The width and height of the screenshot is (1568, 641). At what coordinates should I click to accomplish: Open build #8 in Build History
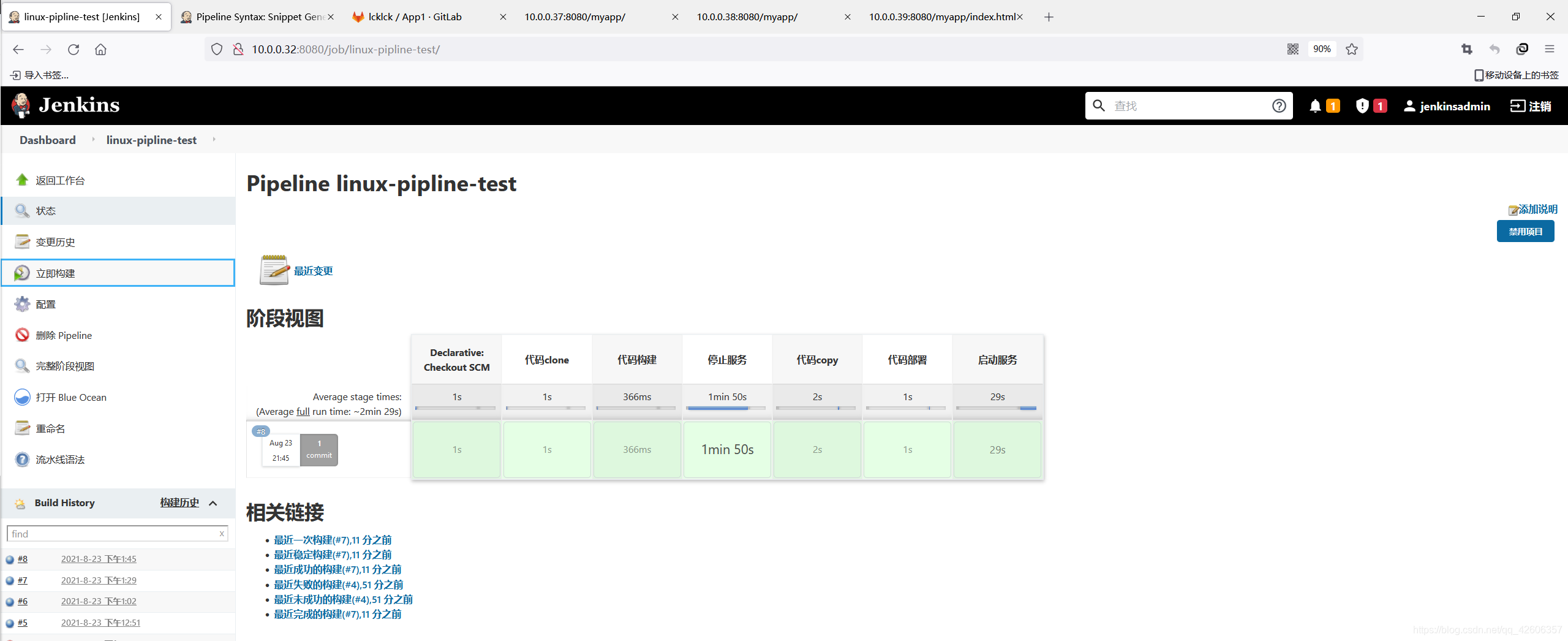(23, 559)
